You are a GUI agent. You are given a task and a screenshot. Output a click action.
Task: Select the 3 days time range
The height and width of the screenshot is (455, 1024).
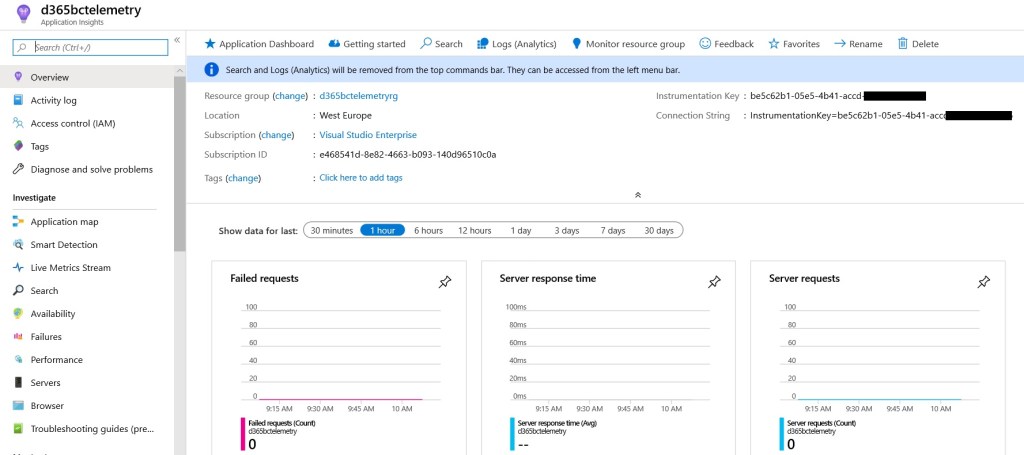click(567, 230)
